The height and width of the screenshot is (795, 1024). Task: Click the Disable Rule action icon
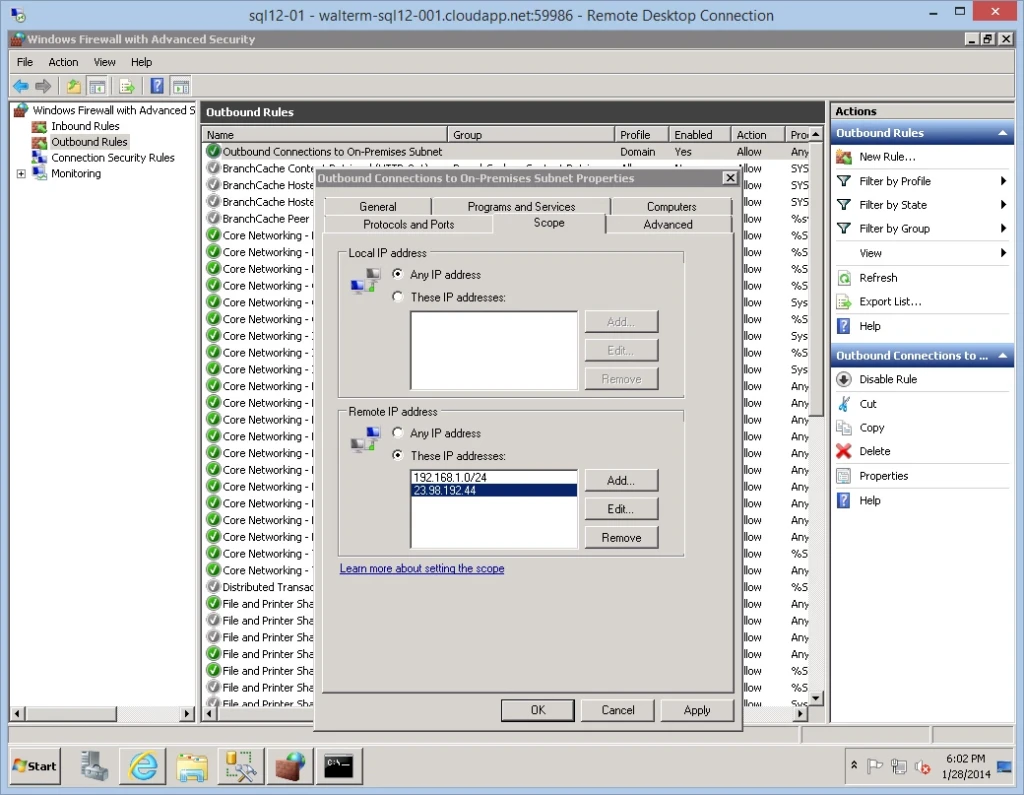tap(843, 379)
